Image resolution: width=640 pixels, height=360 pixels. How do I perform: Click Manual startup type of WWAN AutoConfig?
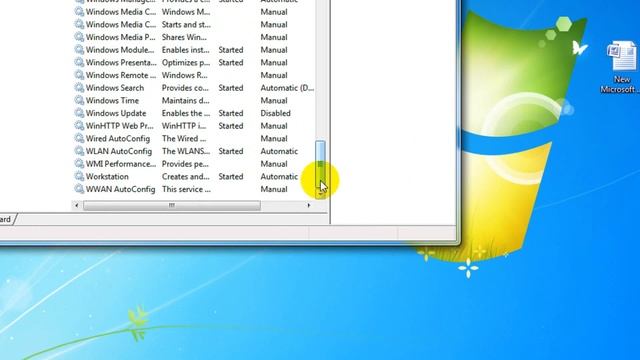(x=274, y=189)
